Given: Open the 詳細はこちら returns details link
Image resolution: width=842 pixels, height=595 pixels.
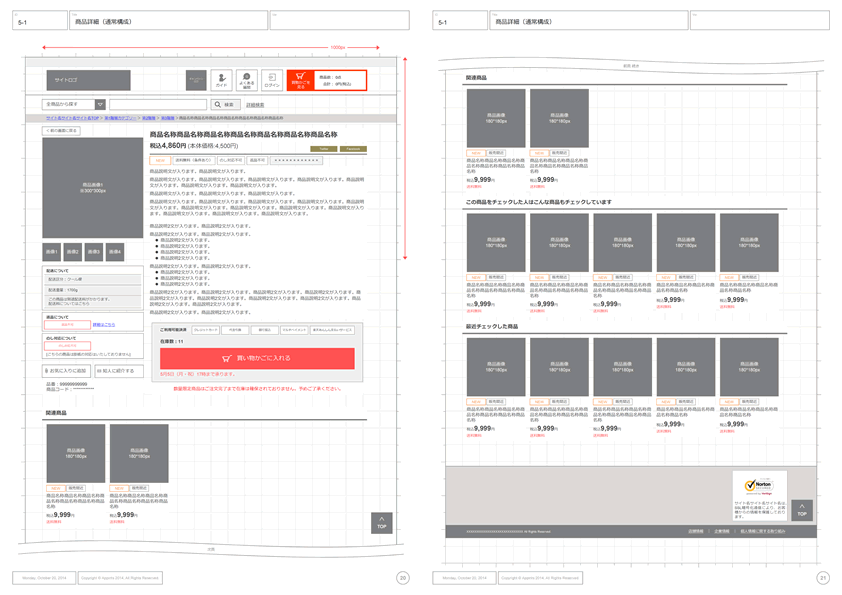Looking at the screenshot, I should [x=104, y=325].
